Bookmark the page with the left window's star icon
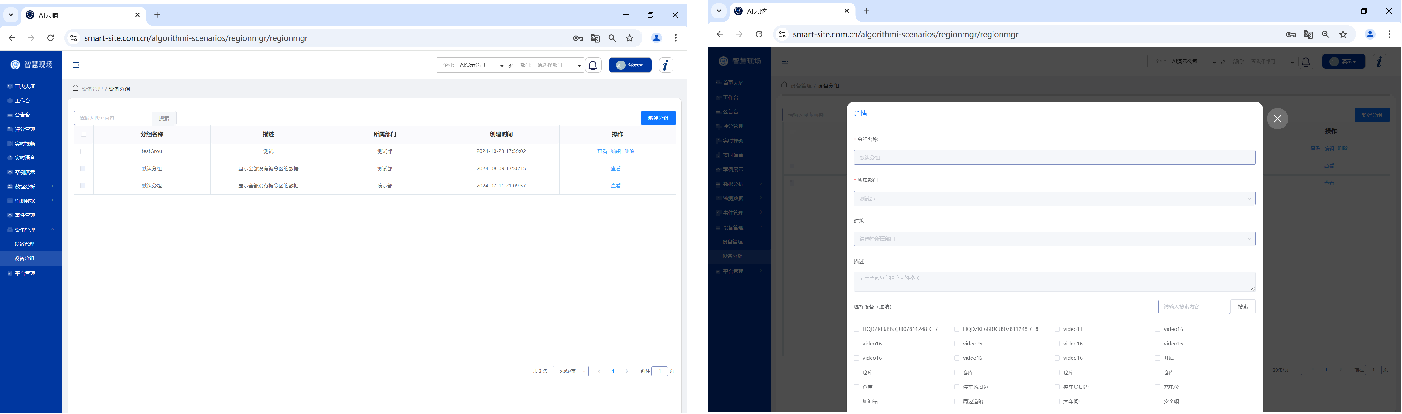Screen dimensions: 1402x414 (629, 37)
